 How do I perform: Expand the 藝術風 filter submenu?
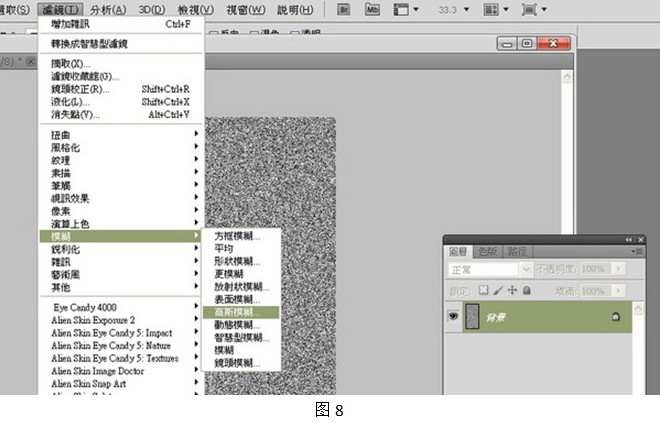tap(121, 274)
